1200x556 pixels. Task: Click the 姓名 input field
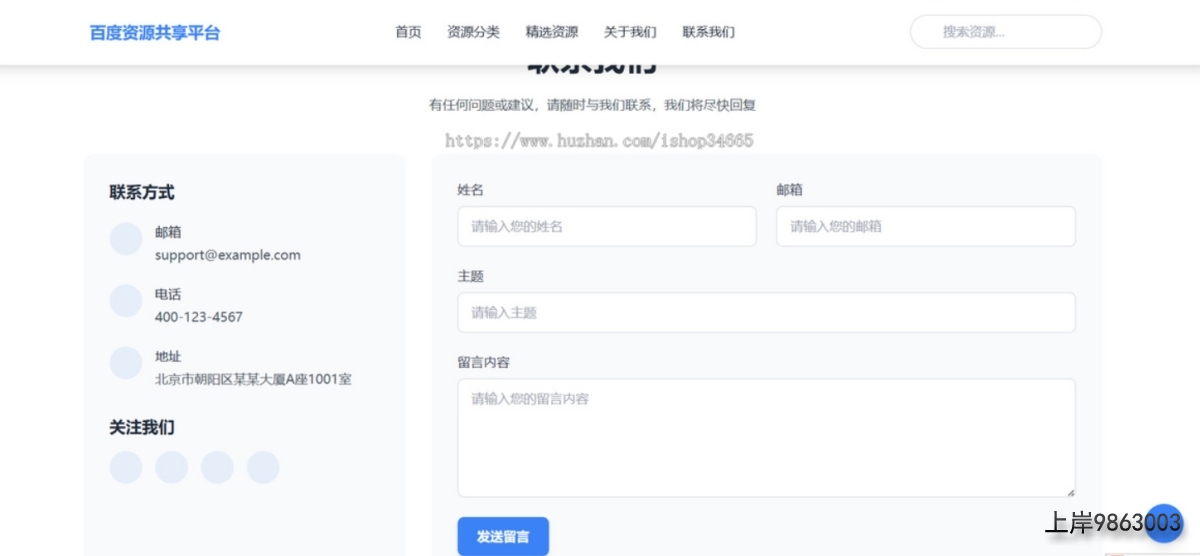[x=606, y=226]
